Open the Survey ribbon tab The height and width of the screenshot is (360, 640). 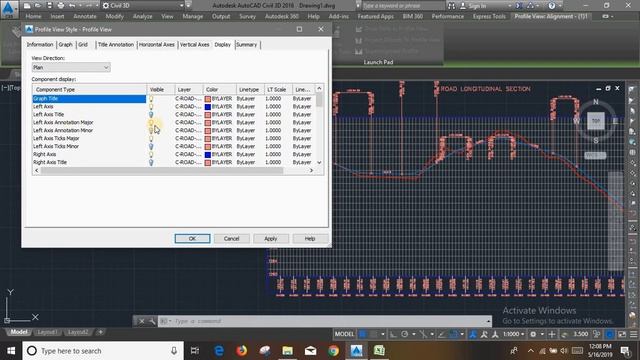tap(247, 16)
